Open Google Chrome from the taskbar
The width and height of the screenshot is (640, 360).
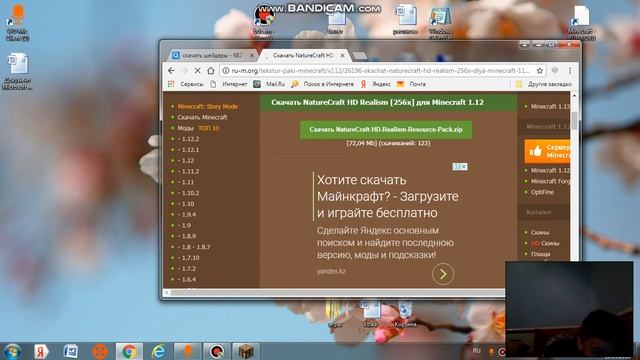(x=129, y=351)
